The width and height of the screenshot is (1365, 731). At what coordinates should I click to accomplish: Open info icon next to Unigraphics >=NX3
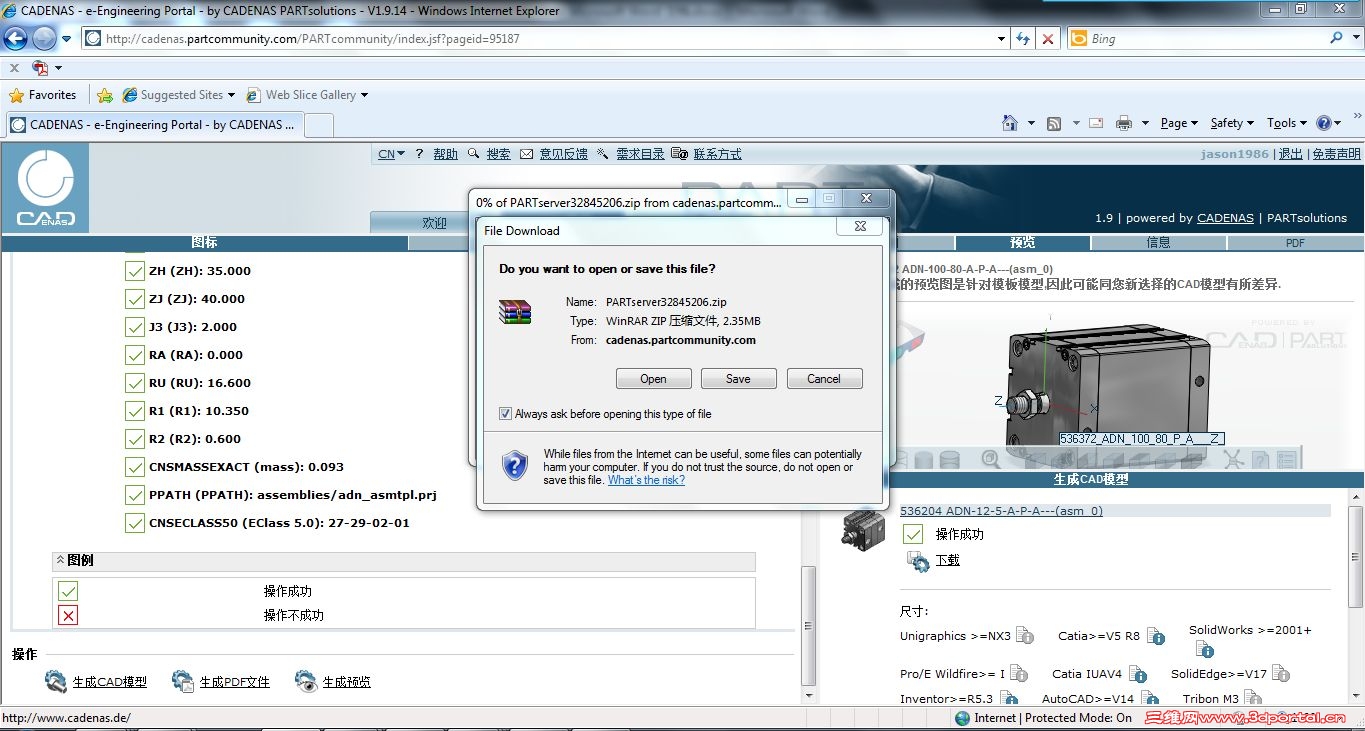pos(1024,636)
